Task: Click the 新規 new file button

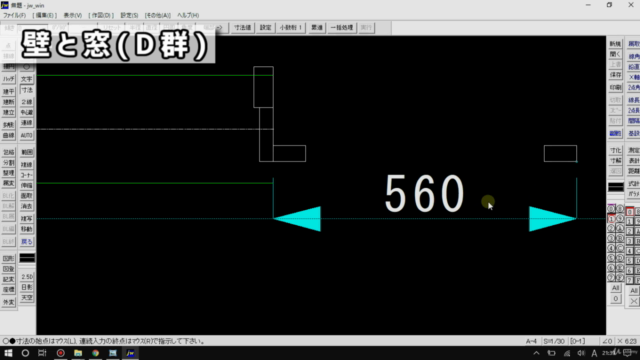Action: [615, 44]
